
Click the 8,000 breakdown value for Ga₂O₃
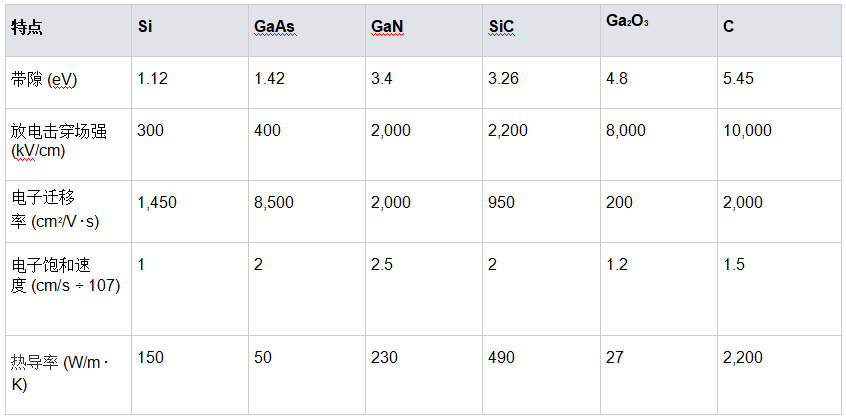tap(626, 131)
